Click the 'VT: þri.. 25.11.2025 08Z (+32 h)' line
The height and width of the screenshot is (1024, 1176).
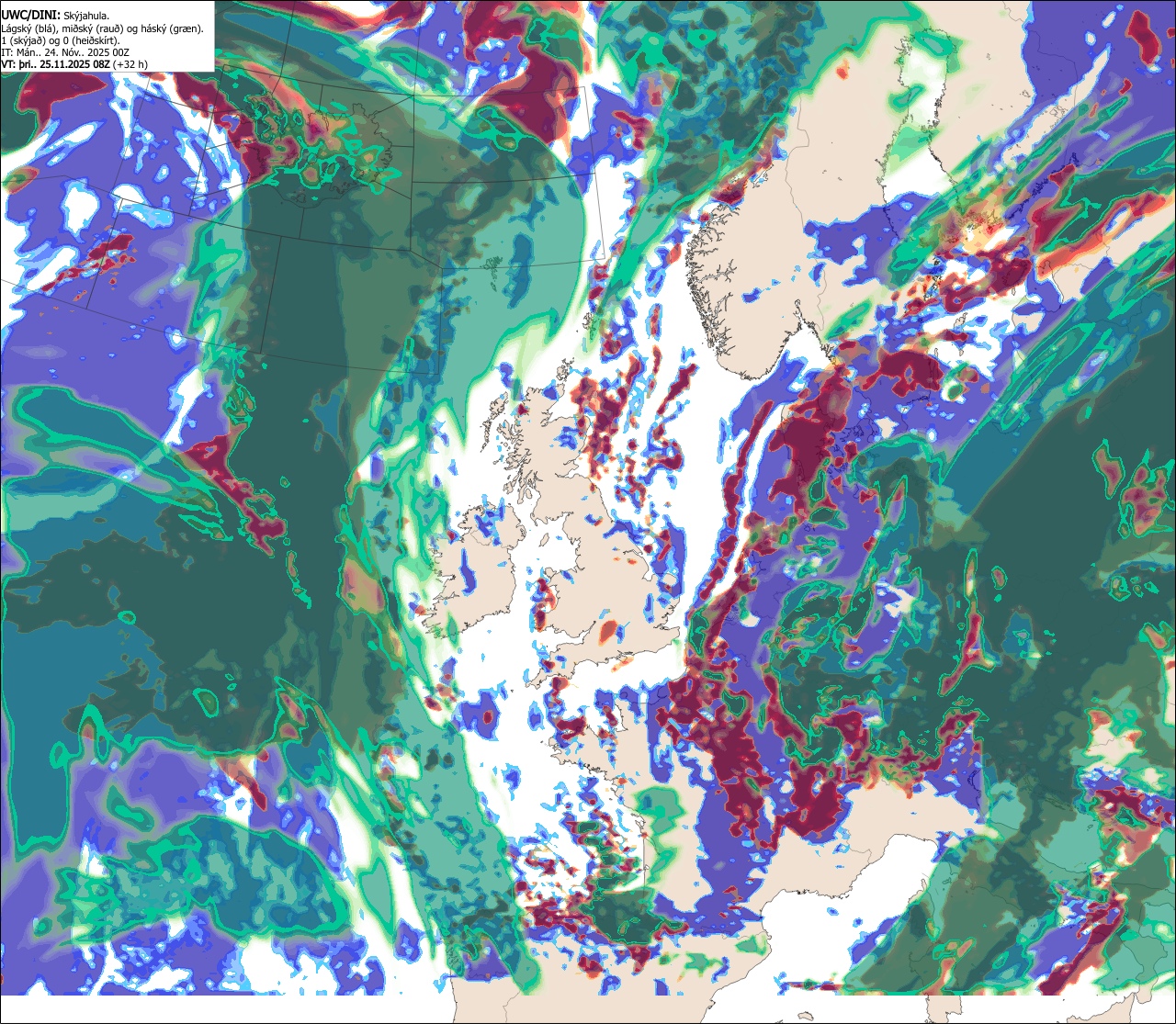pyautogui.click(x=74, y=64)
